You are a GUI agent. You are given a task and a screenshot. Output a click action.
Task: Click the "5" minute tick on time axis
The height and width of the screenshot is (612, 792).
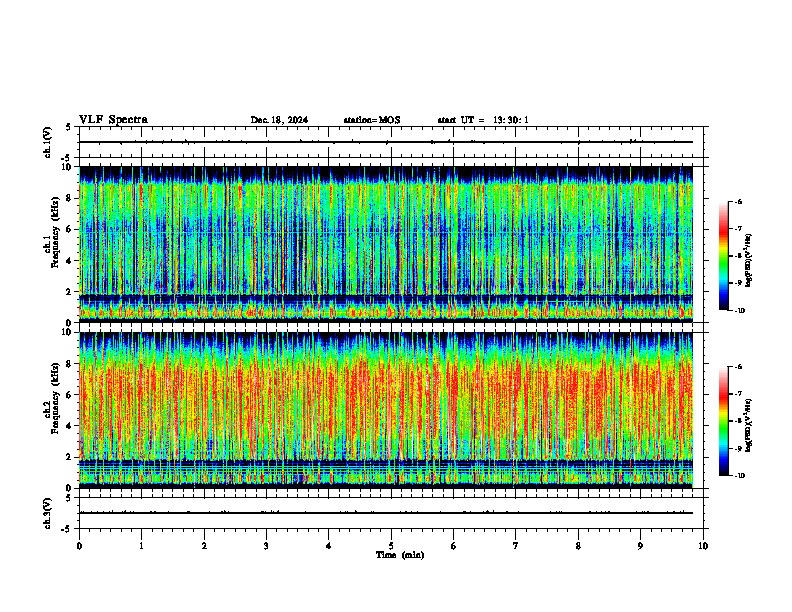pyautogui.click(x=391, y=546)
